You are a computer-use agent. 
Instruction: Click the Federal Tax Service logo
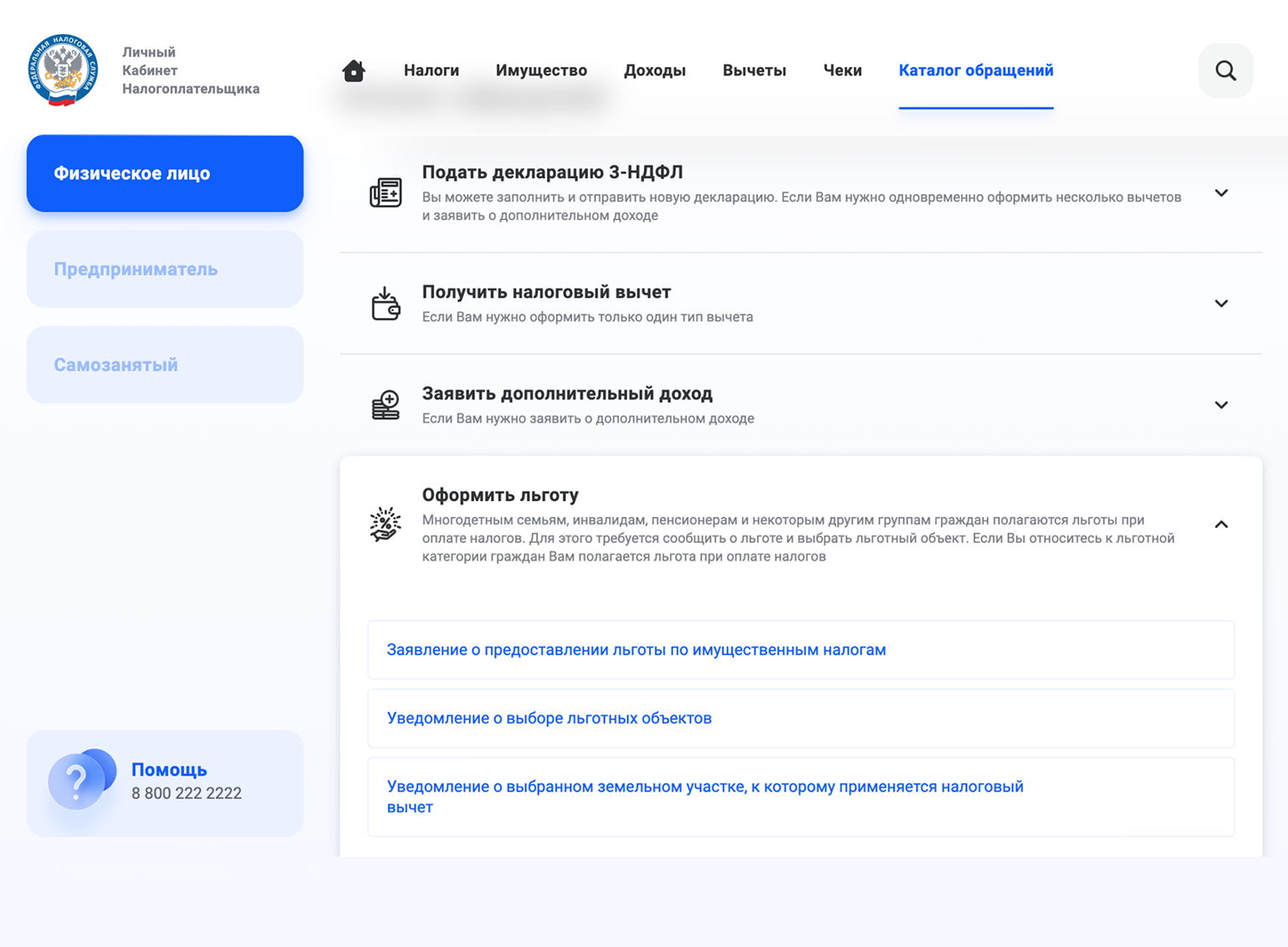tap(63, 70)
